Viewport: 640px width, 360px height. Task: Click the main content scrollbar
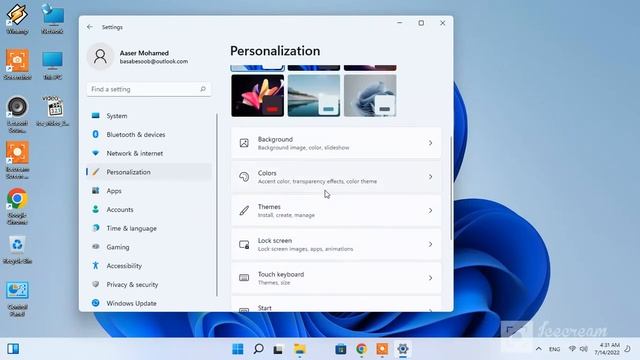click(451, 188)
